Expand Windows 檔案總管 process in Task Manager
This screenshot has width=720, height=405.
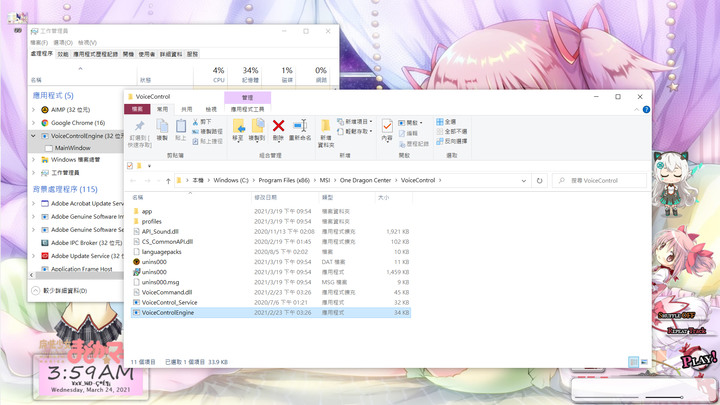pos(34,160)
